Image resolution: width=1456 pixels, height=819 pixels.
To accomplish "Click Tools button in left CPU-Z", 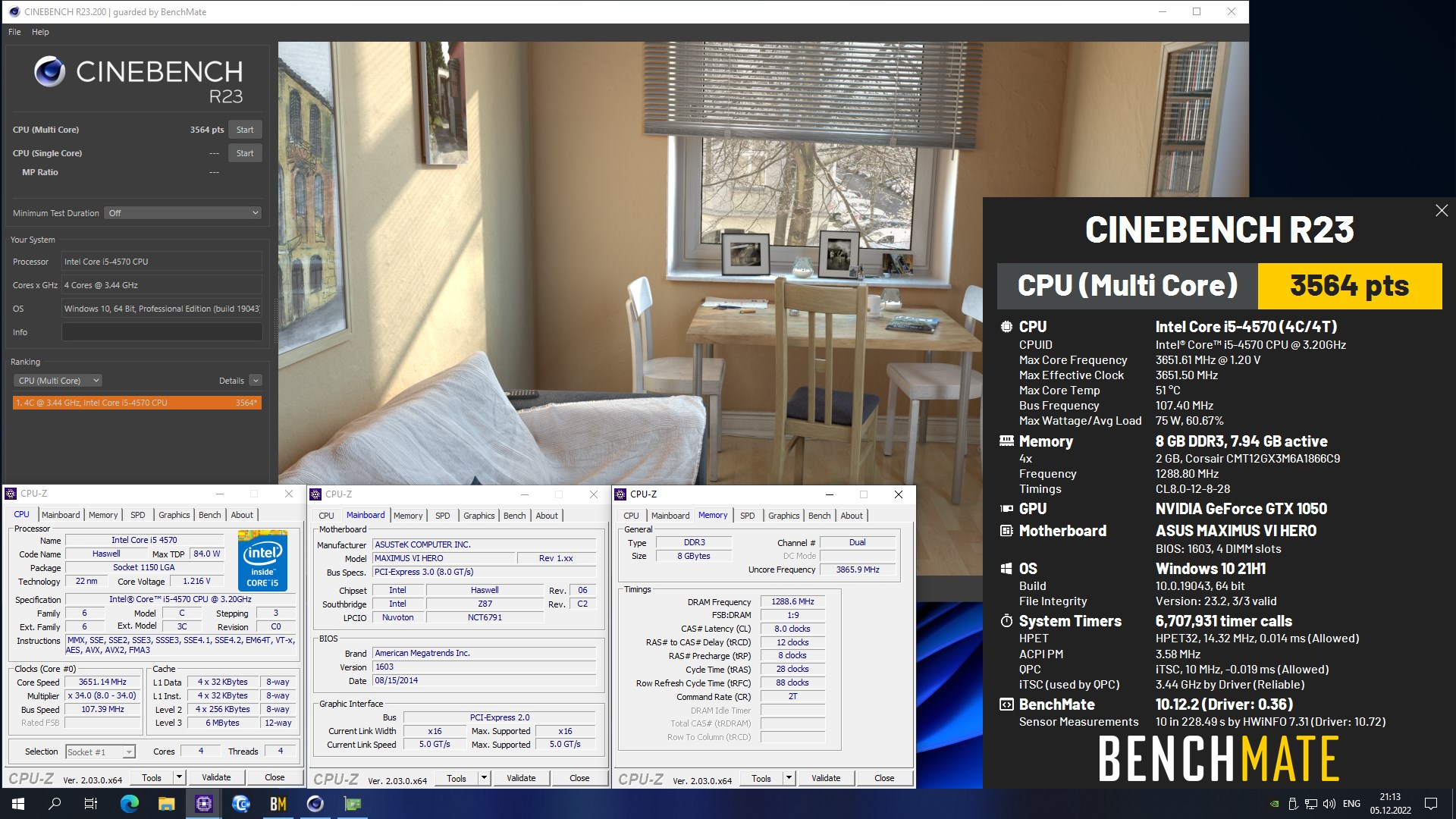I will tap(152, 778).
